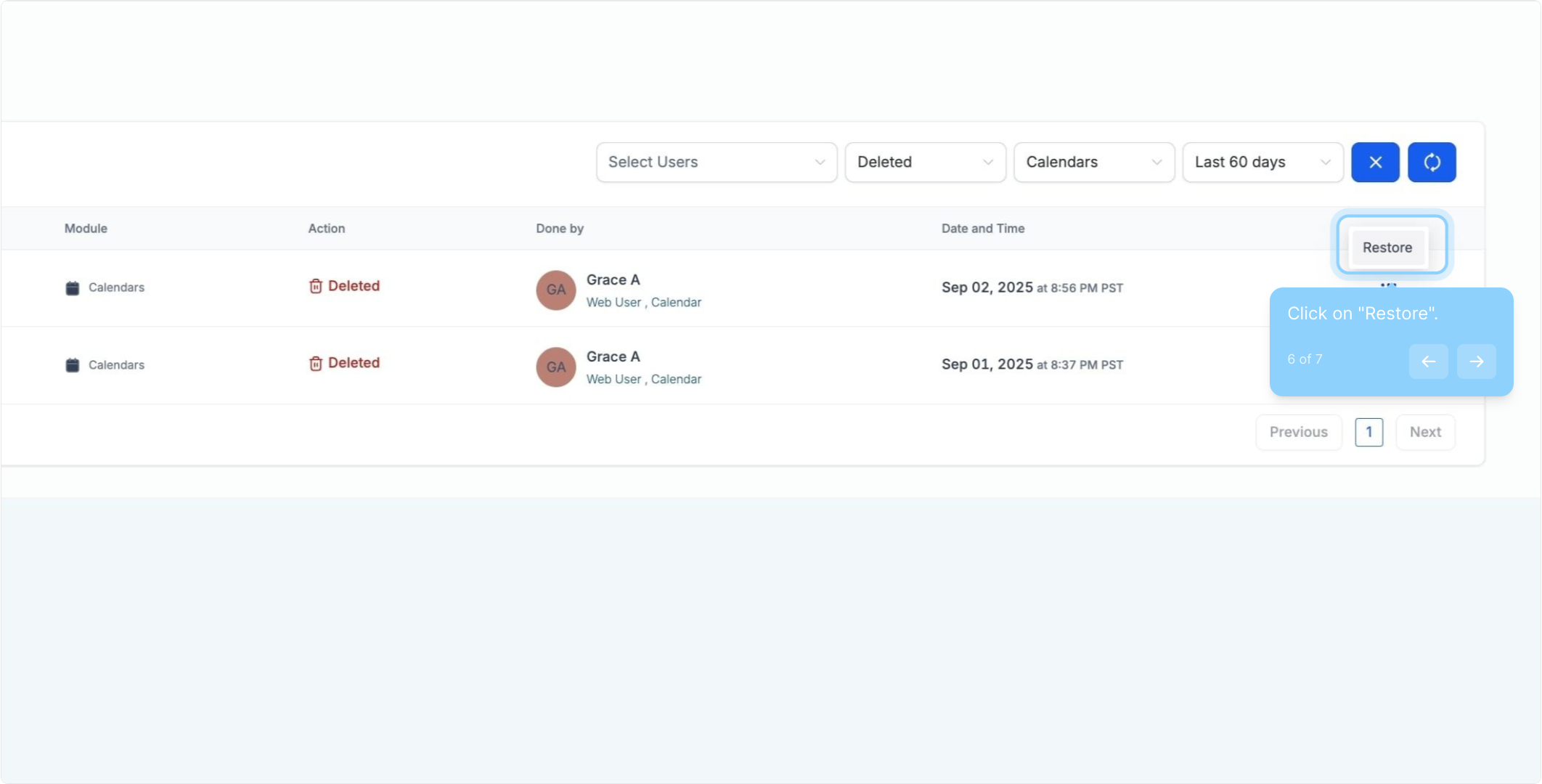The image size is (1542, 784).
Task: Click trash icon beside second Deleted label
Action: 315,363
